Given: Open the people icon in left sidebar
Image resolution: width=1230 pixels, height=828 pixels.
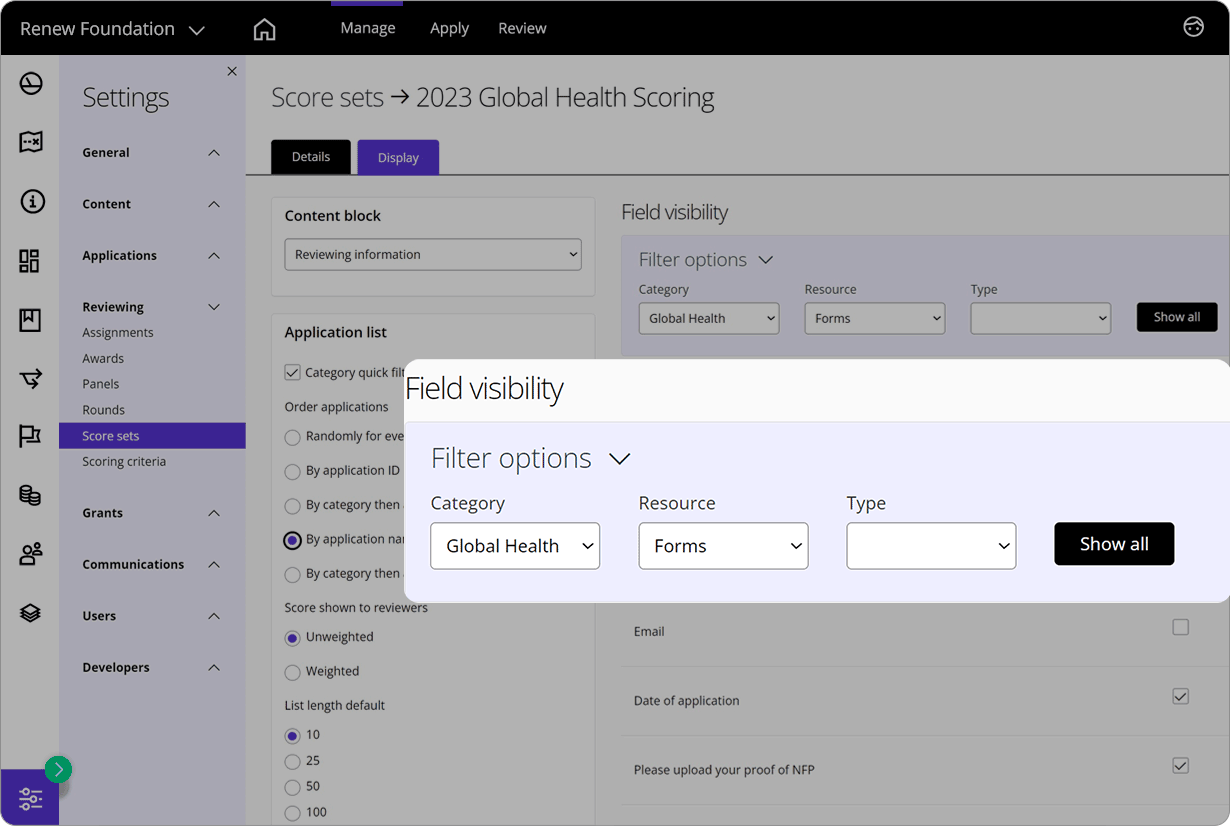Looking at the screenshot, I should 30,554.
